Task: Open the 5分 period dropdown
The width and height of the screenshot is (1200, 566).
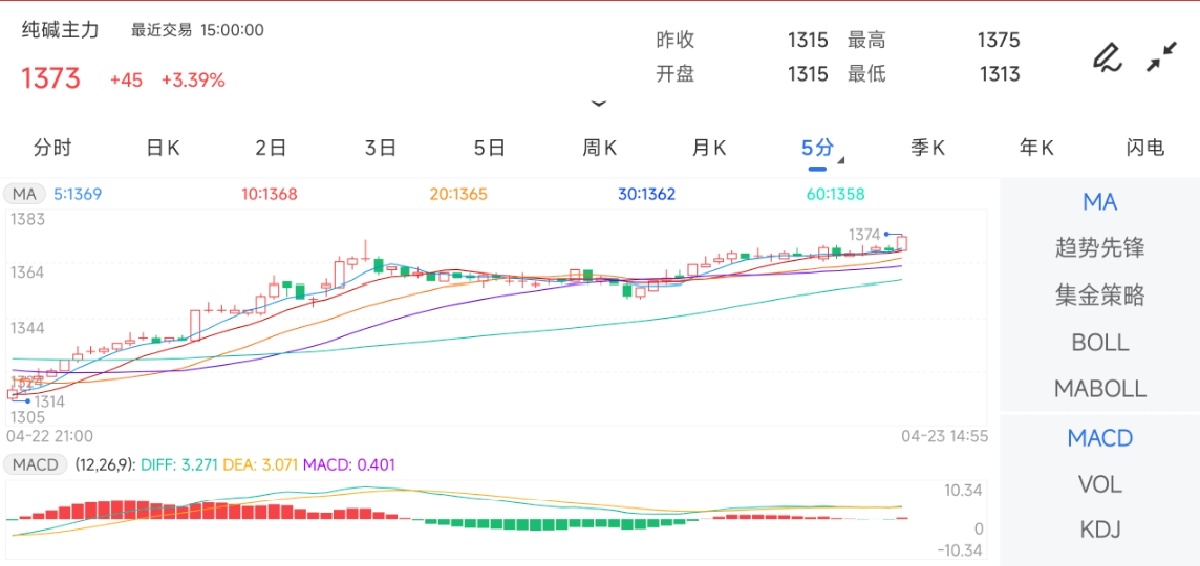Action: (x=820, y=149)
